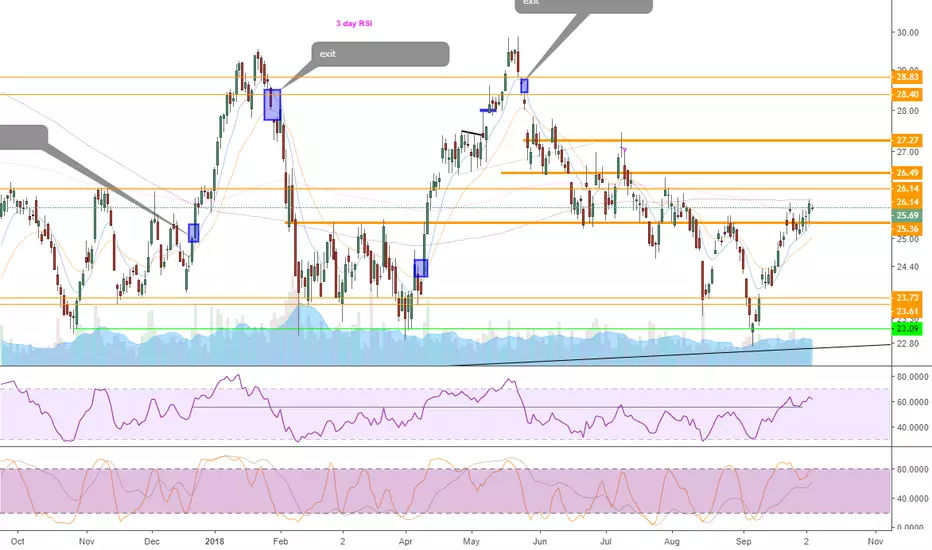
Task: Select the blue rectangle in early April
Action: click(421, 268)
